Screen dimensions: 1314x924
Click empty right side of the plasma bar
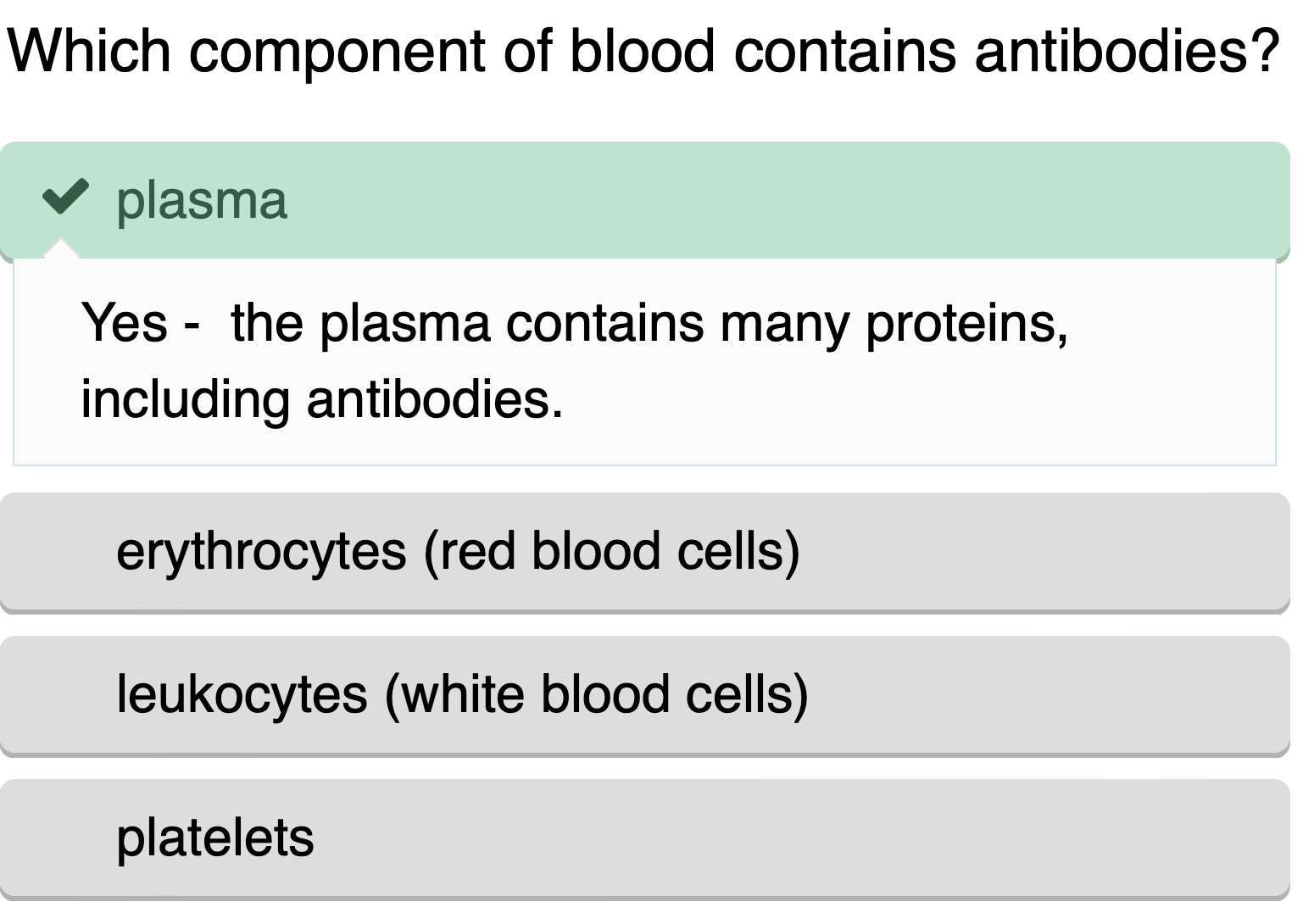1017,200
